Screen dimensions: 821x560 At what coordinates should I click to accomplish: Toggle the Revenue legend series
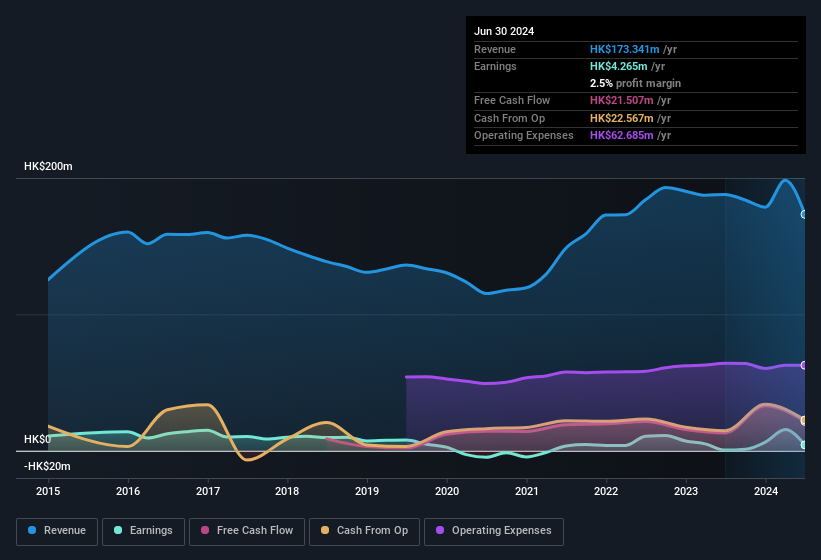57,531
